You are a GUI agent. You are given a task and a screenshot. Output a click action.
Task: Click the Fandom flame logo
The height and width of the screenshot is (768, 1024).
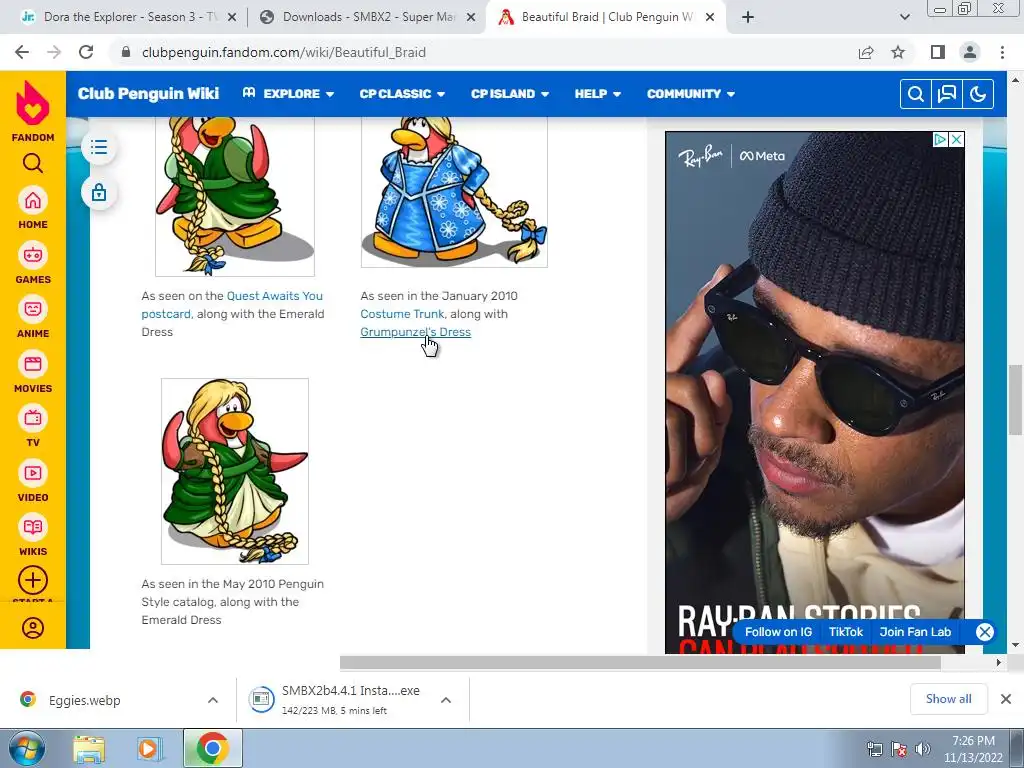coord(33,103)
